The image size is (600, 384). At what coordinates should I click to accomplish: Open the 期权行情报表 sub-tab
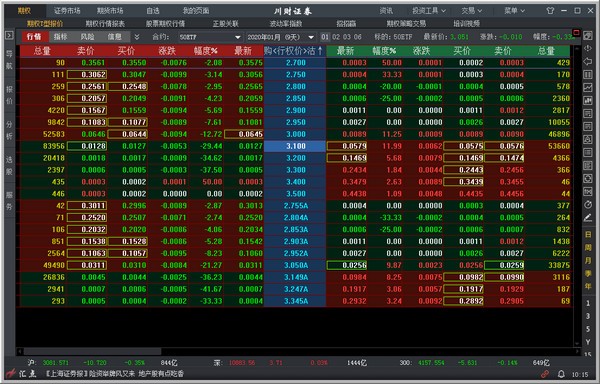105,24
